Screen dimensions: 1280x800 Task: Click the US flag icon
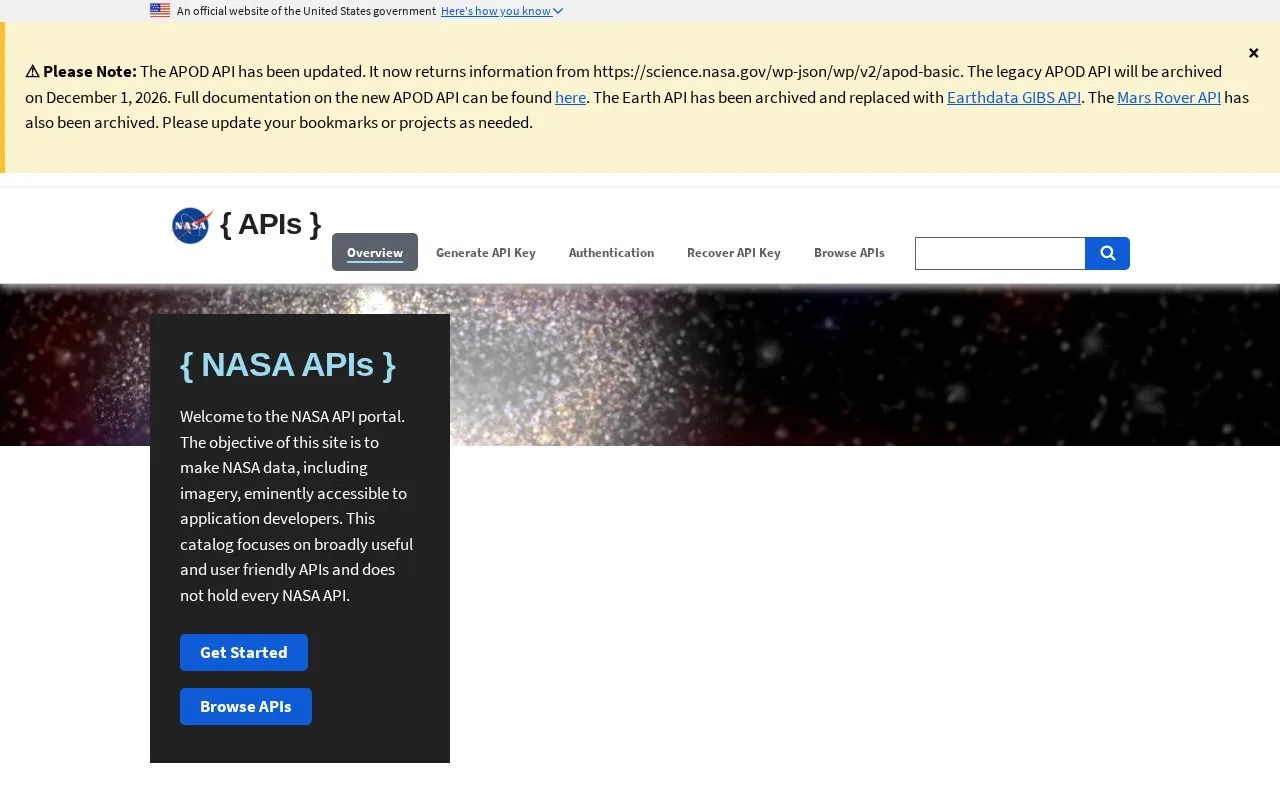160,11
